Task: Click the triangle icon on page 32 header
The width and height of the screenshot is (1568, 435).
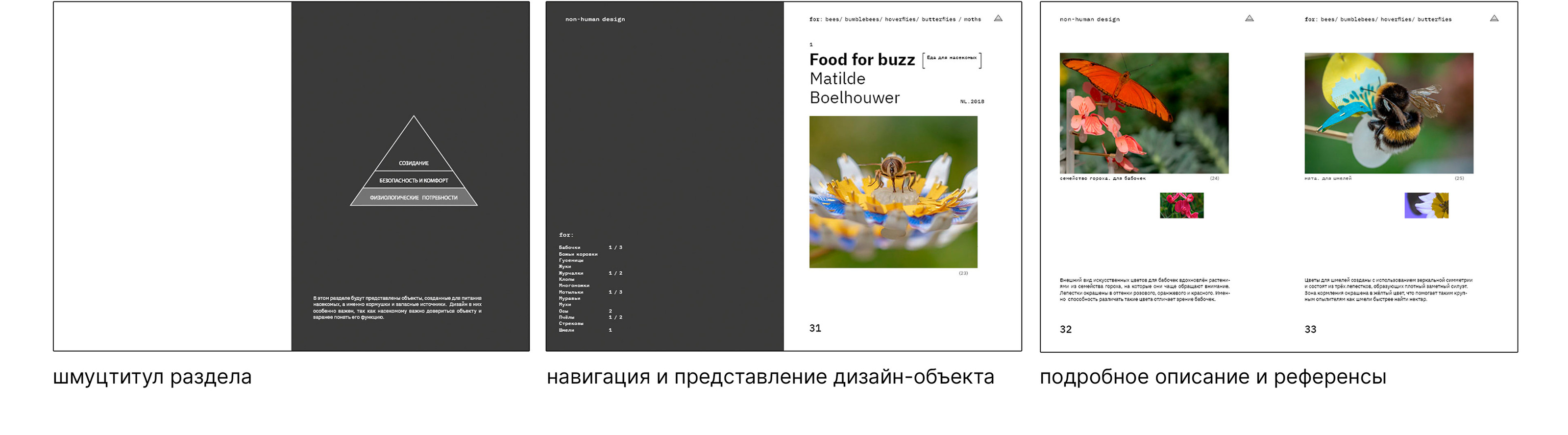Action: click(x=1249, y=18)
